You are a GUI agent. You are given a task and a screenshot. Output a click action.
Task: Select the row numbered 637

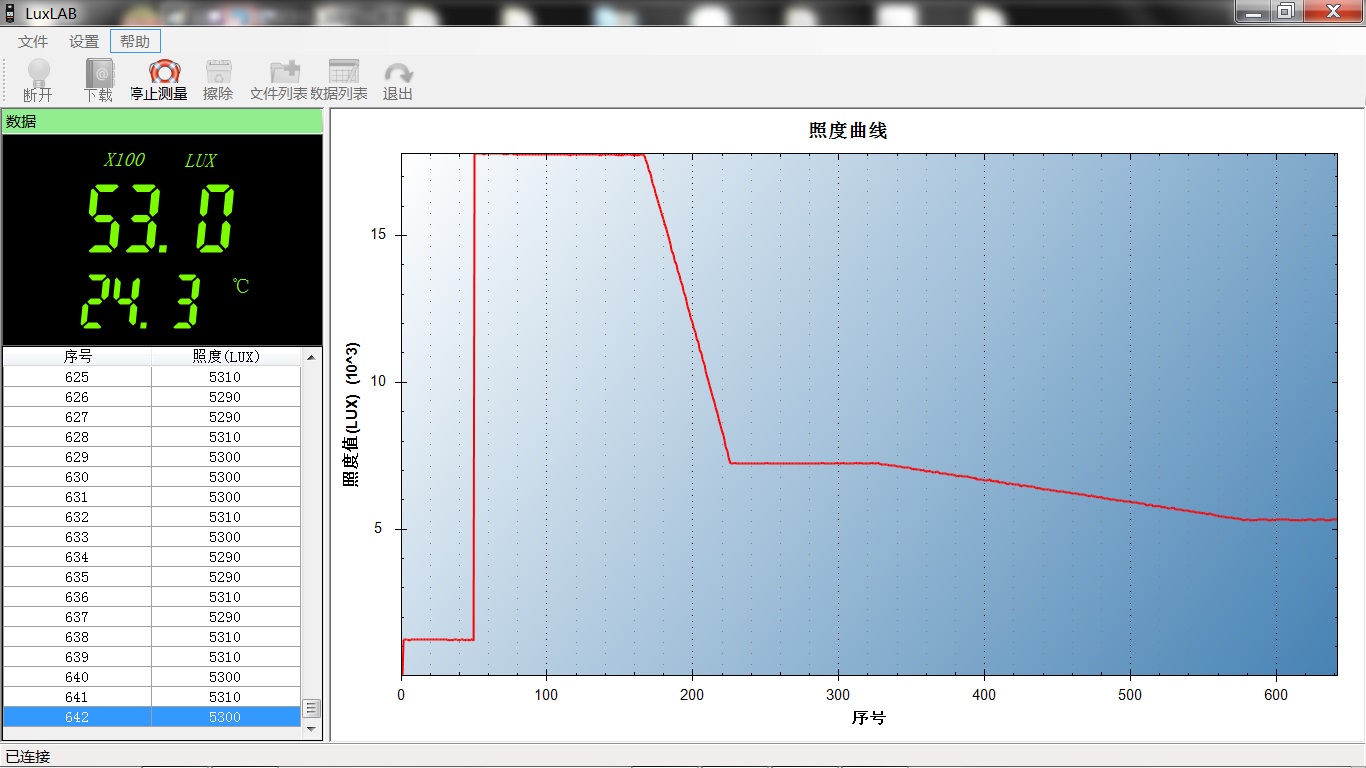coord(152,617)
